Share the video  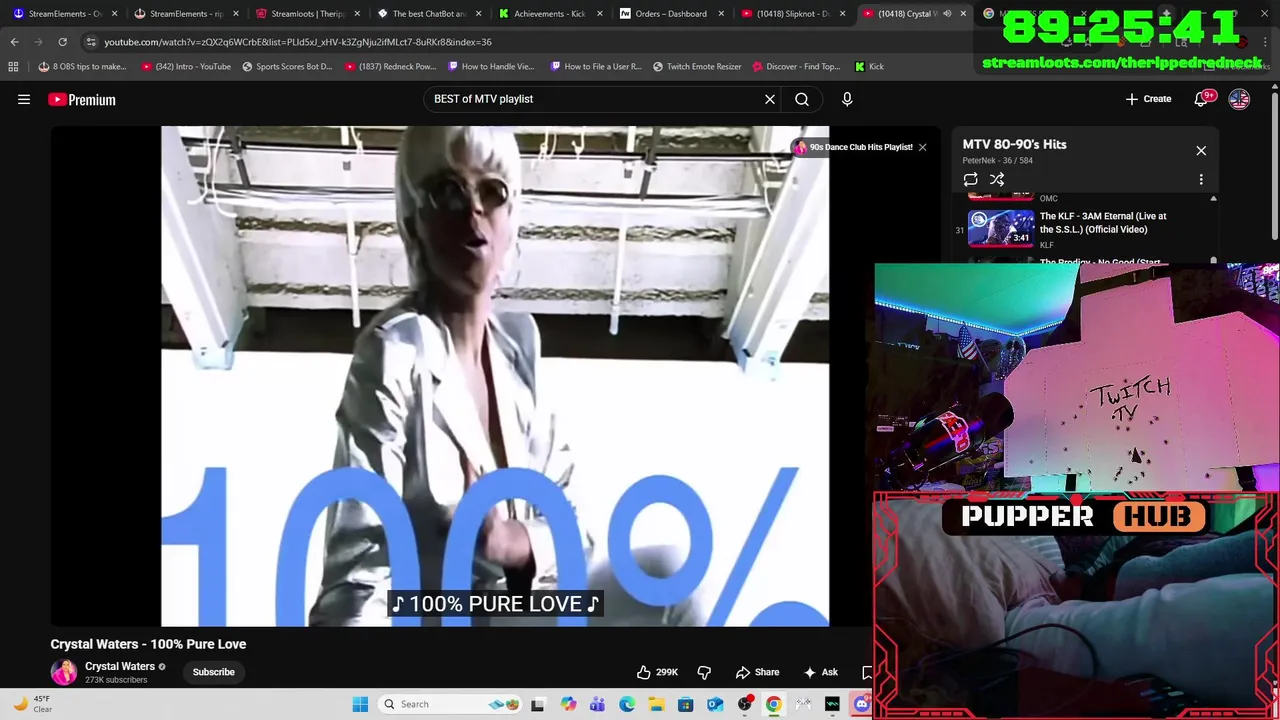tap(757, 672)
